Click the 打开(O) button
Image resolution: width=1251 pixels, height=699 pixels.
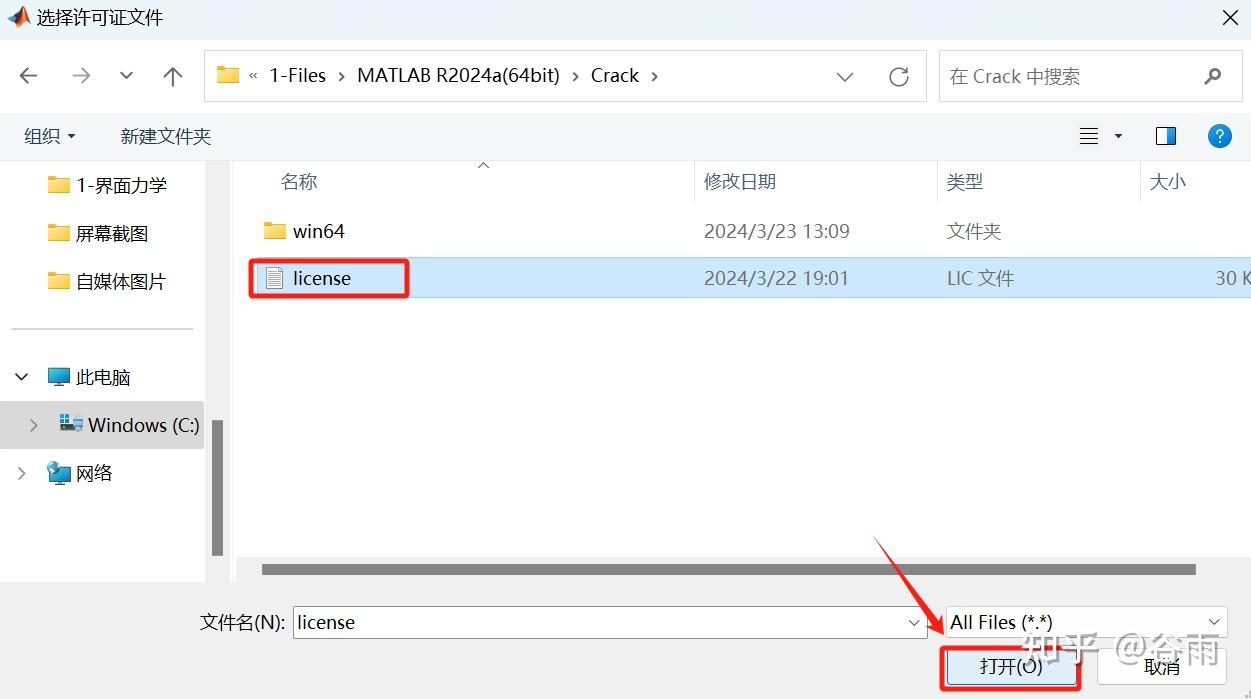(x=1010, y=668)
